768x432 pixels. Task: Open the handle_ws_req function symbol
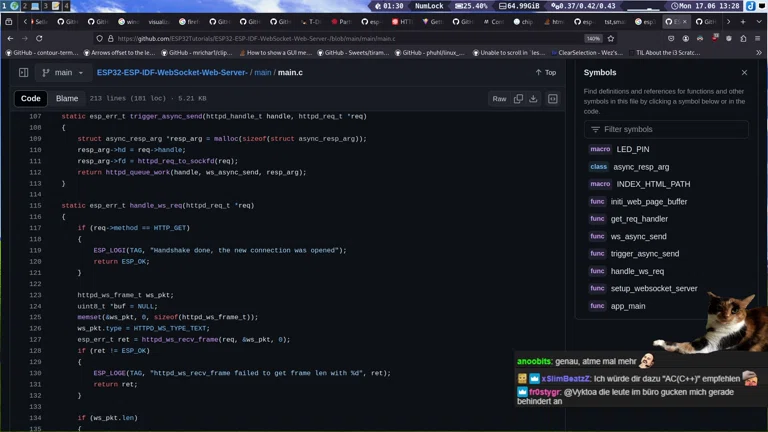[637, 271]
